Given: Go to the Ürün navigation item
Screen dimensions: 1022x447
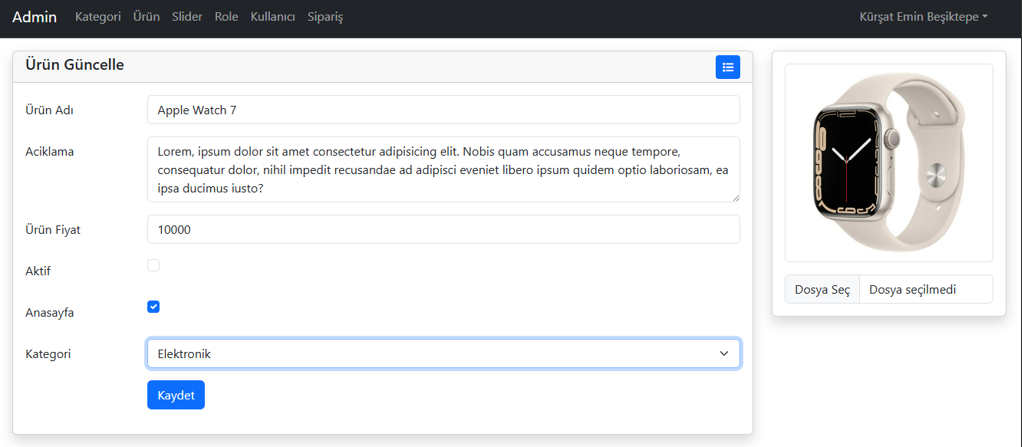Looking at the screenshot, I should click(147, 17).
